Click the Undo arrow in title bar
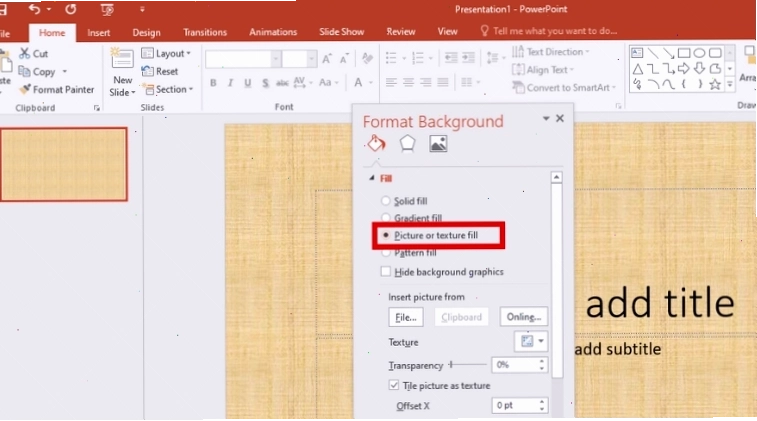This screenshot has width=757, height=421. pyautogui.click(x=34, y=9)
